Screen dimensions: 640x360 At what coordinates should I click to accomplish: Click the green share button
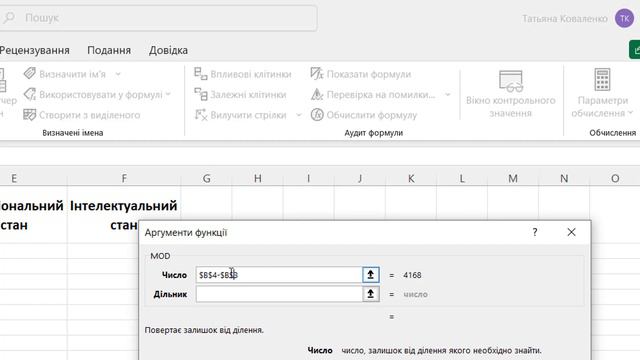[635, 49]
